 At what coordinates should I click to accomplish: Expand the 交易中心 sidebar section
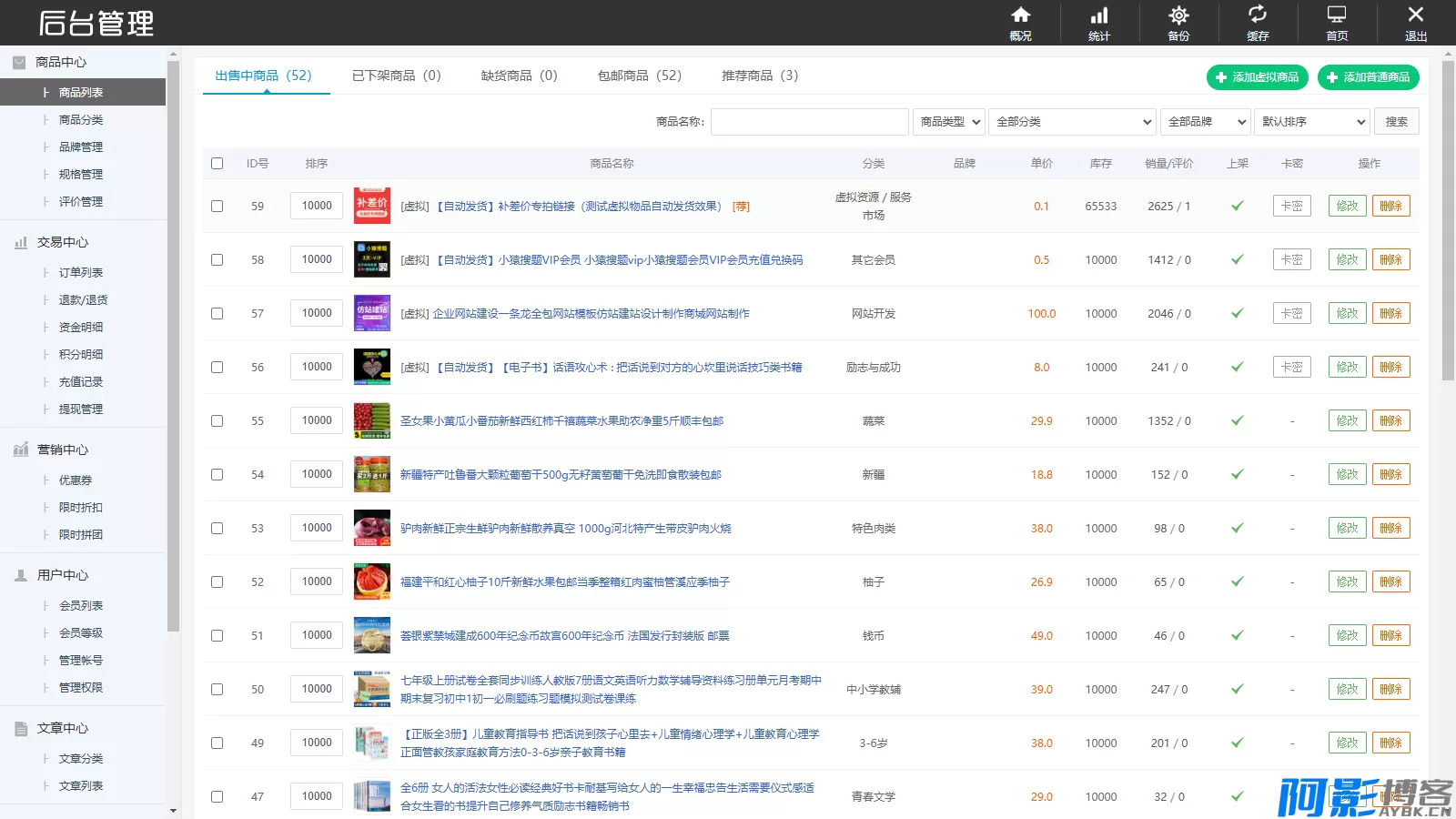63,242
